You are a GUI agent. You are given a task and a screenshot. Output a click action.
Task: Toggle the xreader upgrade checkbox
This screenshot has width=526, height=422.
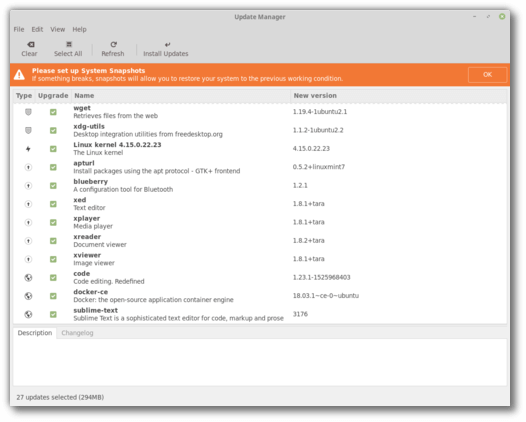click(x=53, y=241)
